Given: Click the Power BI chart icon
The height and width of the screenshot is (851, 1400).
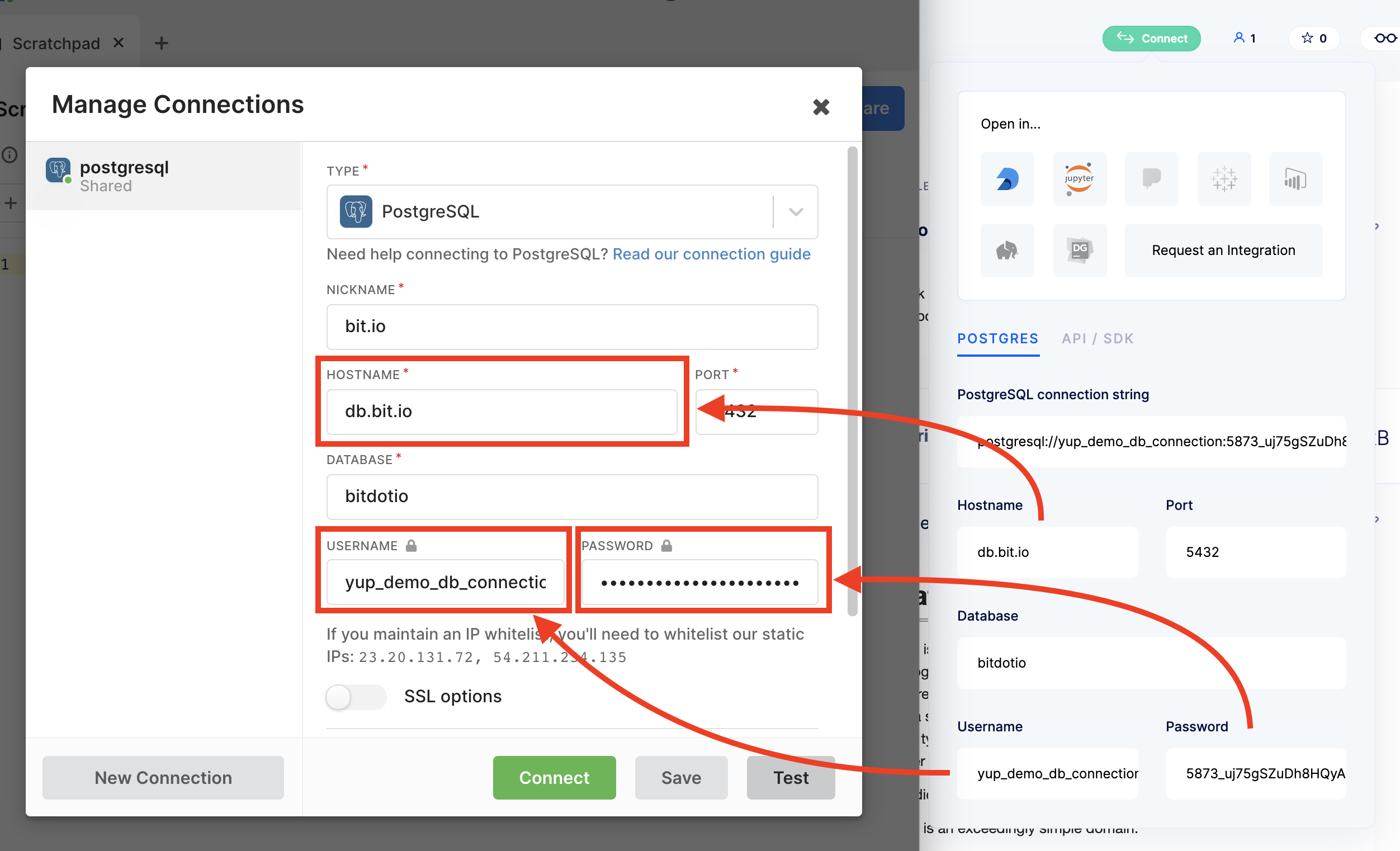Looking at the screenshot, I should click(x=1295, y=179).
